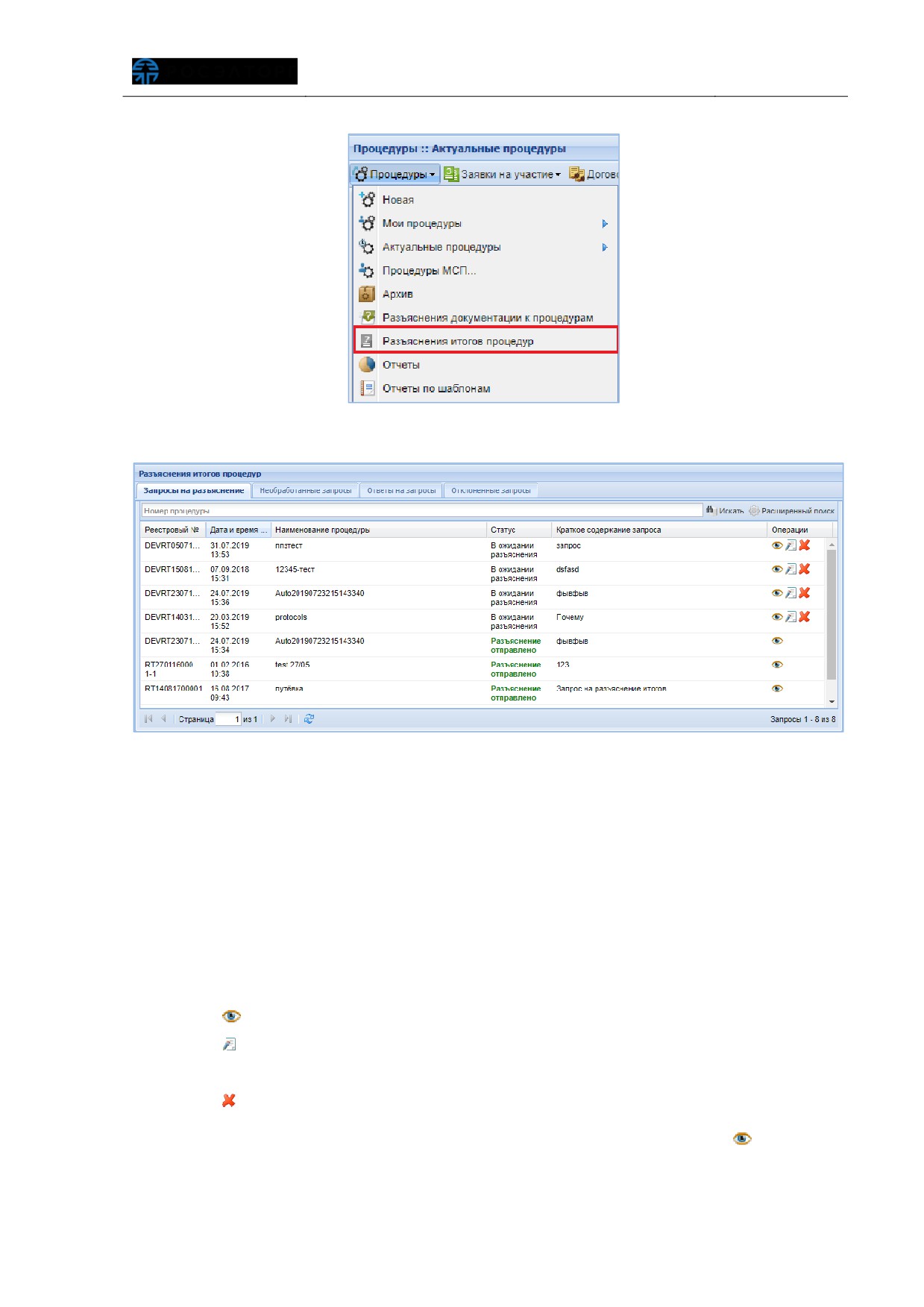Delete the protocols row request
Screen dimensions: 924x1307
[x=805, y=617]
